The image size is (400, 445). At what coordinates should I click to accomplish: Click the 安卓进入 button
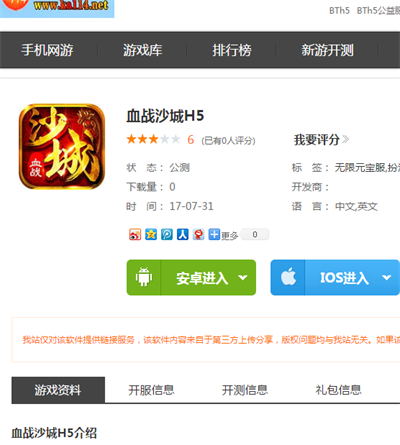coord(191,277)
